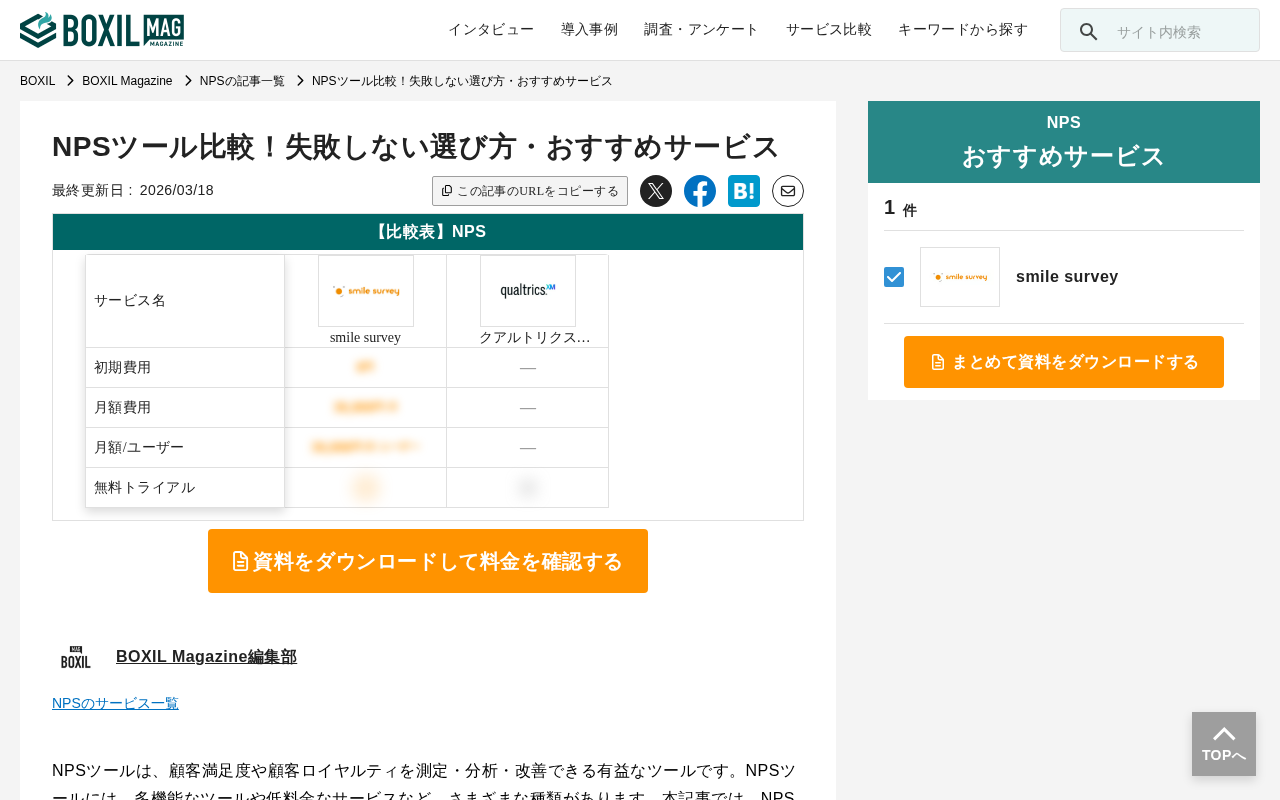Click the BOXIL MAG logo
Screen dimensions: 1280x800
tap(102, 30)
